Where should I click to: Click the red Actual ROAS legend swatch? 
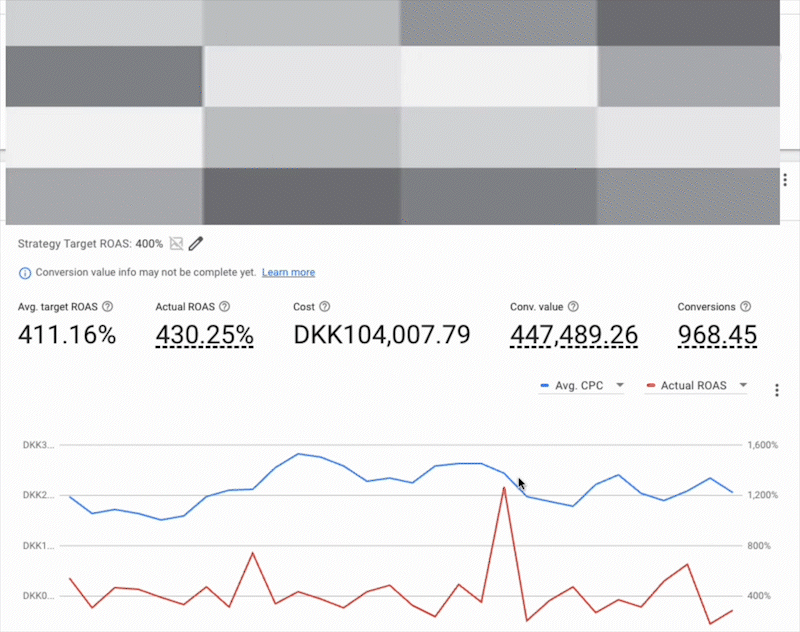click(651, 385)
